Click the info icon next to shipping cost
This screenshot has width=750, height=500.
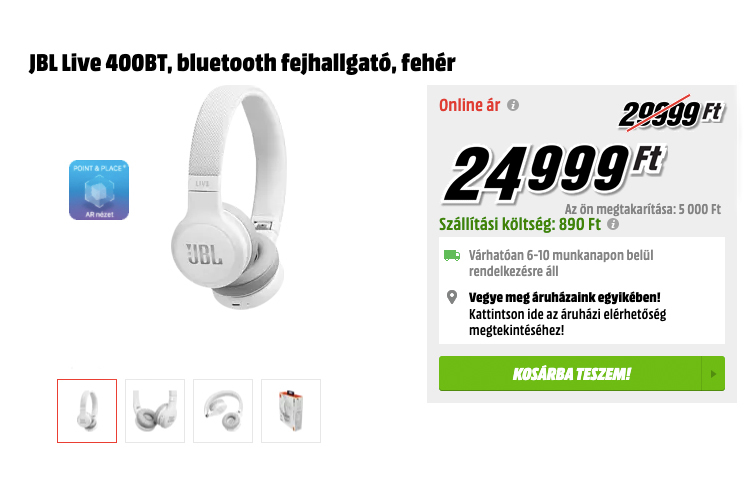click(613, 224)
